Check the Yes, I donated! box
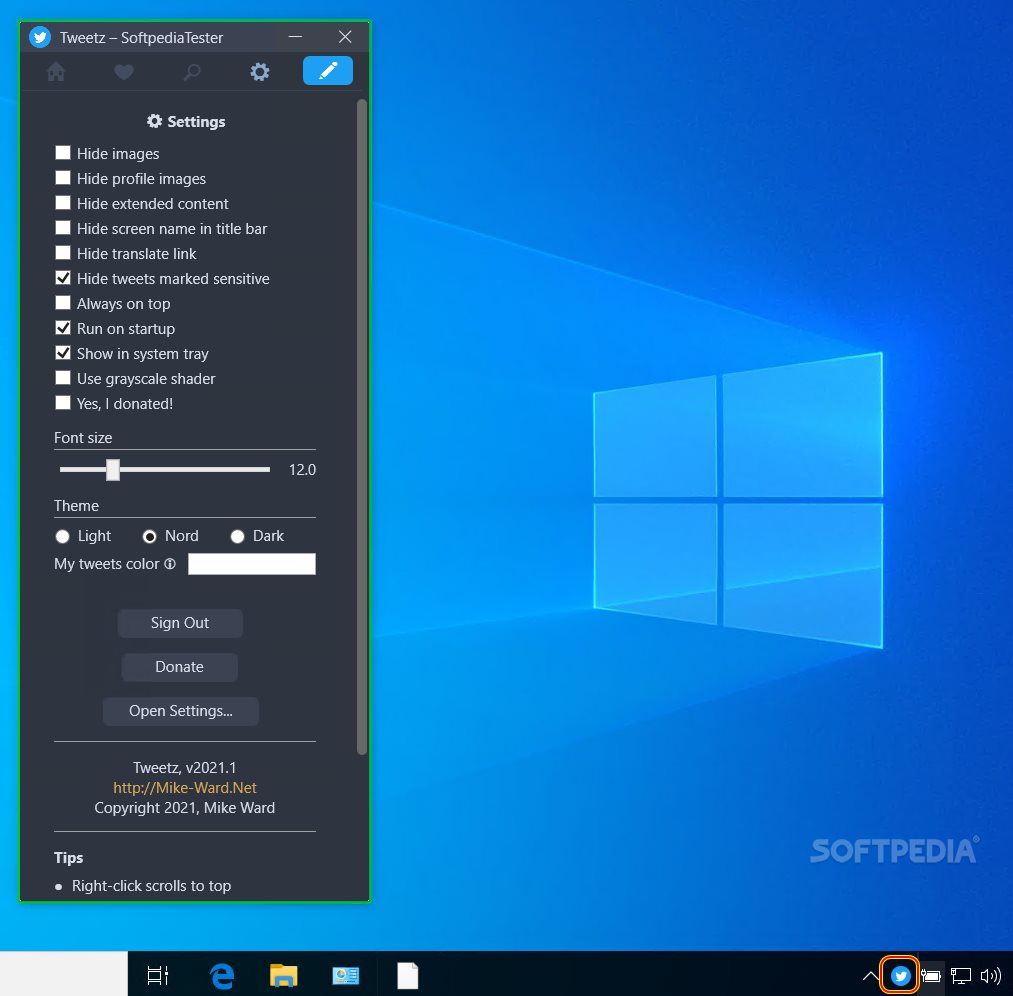This screenshot has height=996, width=1013. (63, 403)
